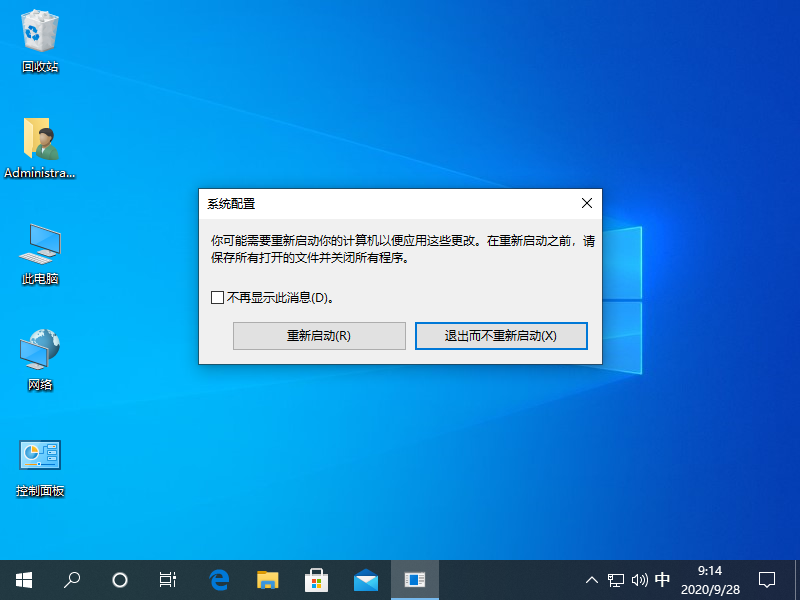The image size is (800, 600).
Task: Open File Explorer from the taskbar
Action: point(268,580)
